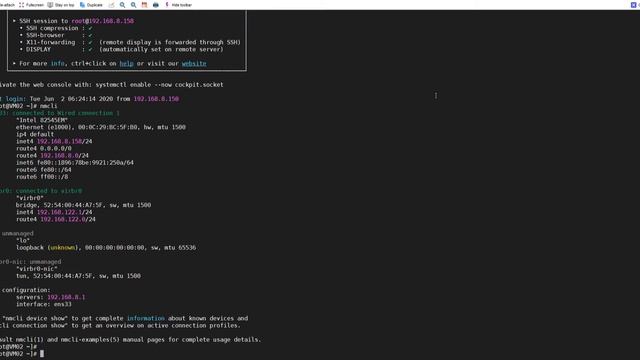Image resolution: width=640 pixels, height=360 pixels.
Task: Click the ip4 default line
Action: coord(35,134)
